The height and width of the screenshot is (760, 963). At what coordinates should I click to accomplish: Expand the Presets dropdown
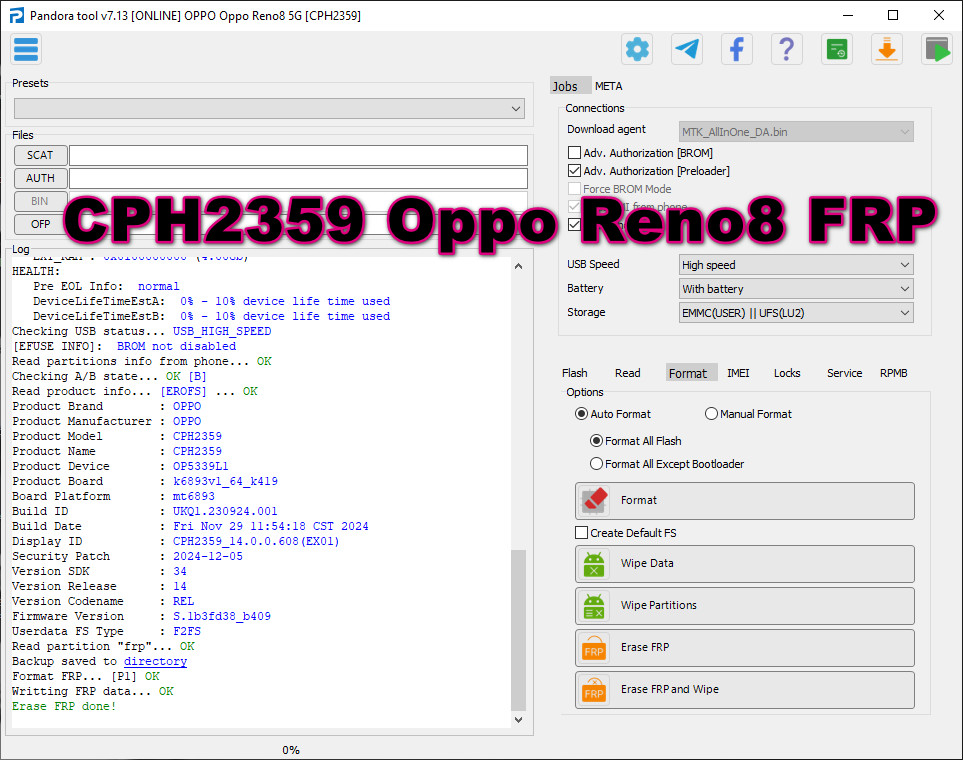pos(269,109)
